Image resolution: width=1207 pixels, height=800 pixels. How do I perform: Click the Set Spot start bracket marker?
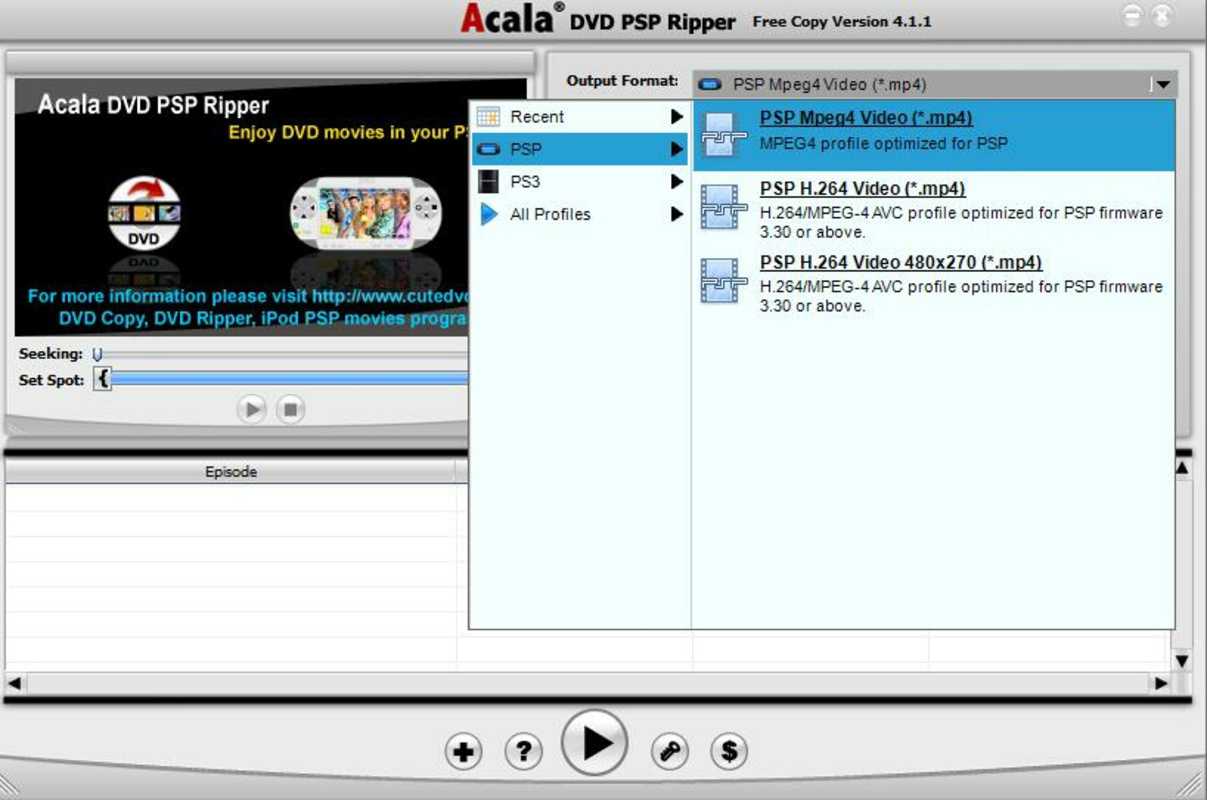102,379
